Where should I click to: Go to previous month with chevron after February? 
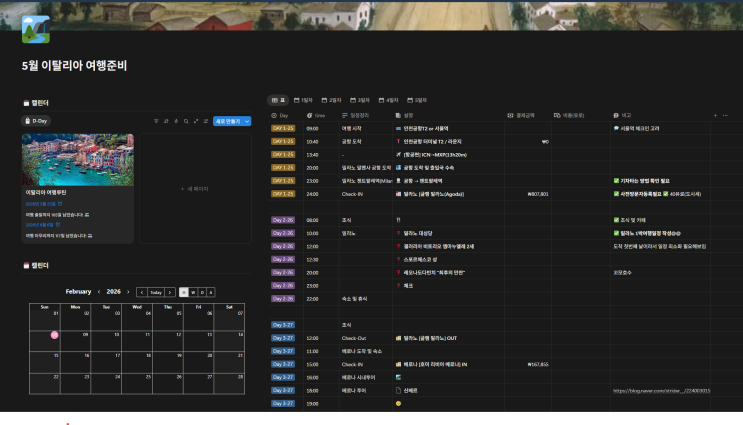click(x=99, y=292)
